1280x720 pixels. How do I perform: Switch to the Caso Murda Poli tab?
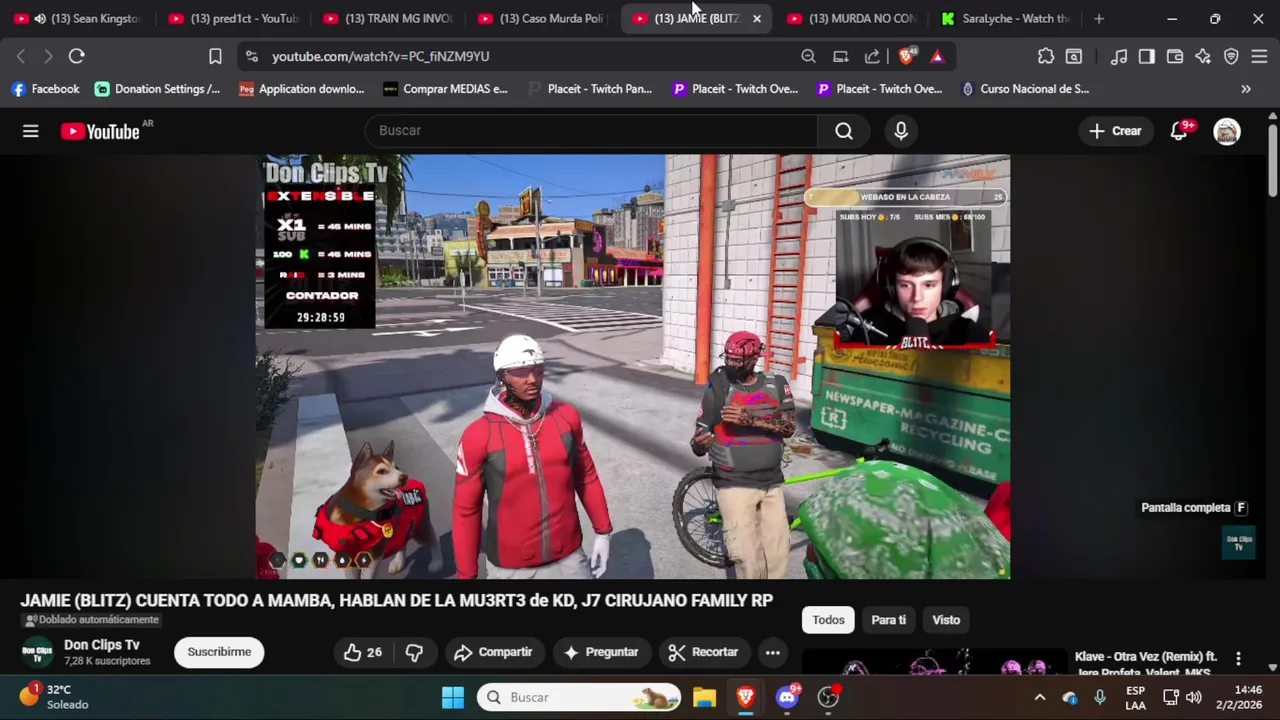click(542, 18)
